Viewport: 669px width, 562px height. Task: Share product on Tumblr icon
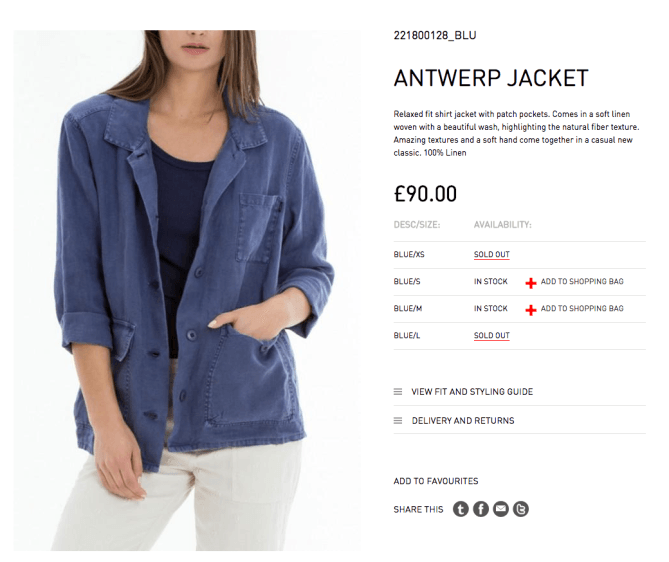pos(460,509)
